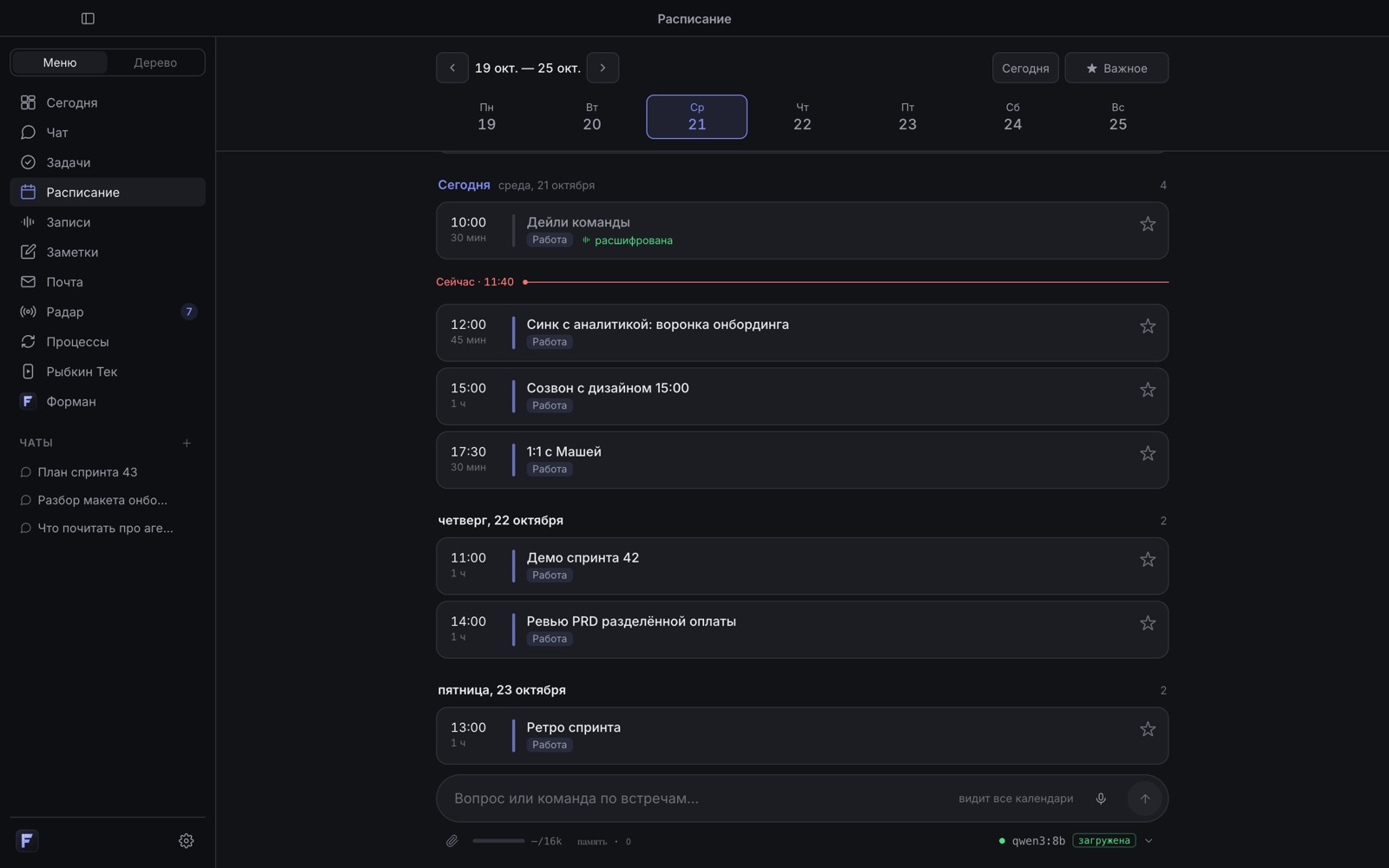Toggle the sidebar panel icon
This screenshot has height=868, width=1389.
tap(88, 18)
